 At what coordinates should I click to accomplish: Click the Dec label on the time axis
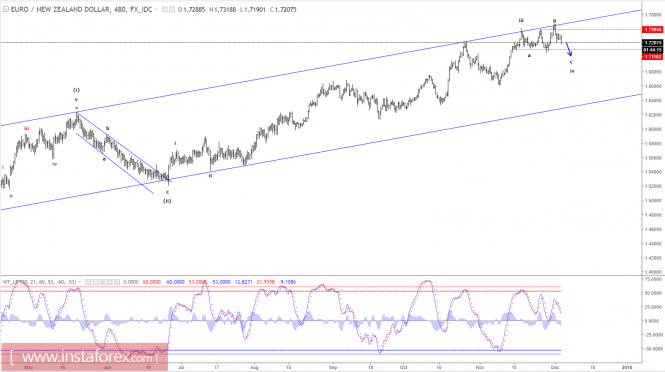[x=555, y=367]
